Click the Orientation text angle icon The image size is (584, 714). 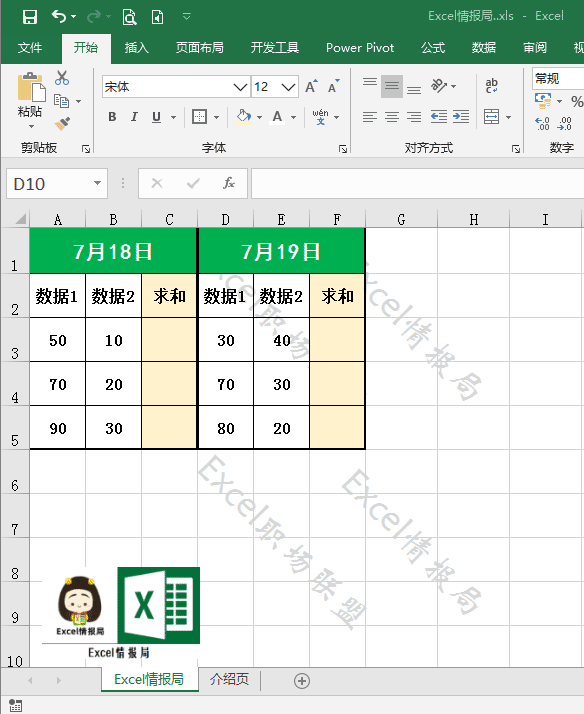(x=439, y=85)
